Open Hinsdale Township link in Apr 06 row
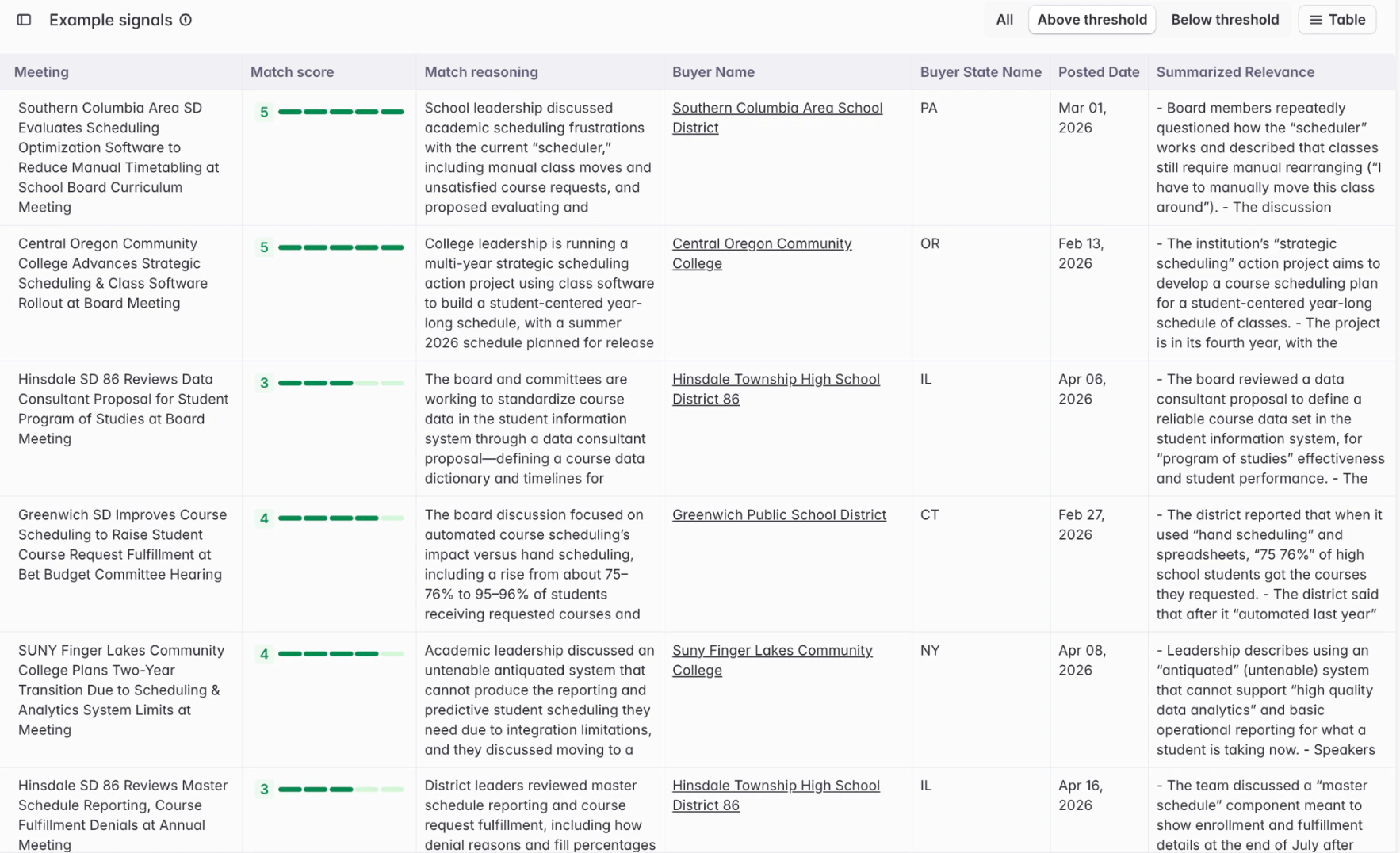This screenshot has width=1400, height=853. [776, 389]
